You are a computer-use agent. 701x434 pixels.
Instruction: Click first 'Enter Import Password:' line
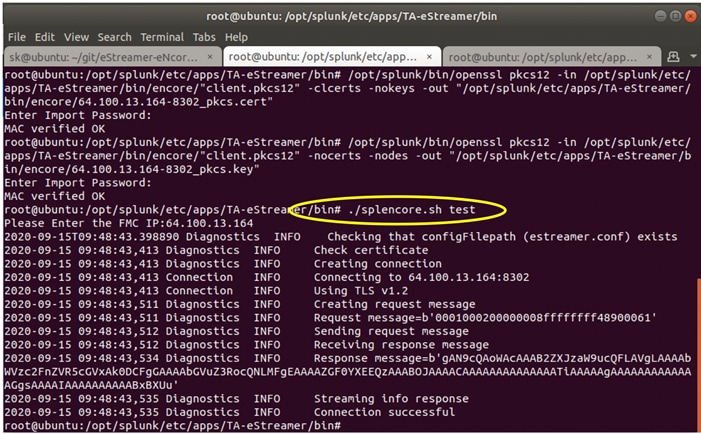pos(78,115)
